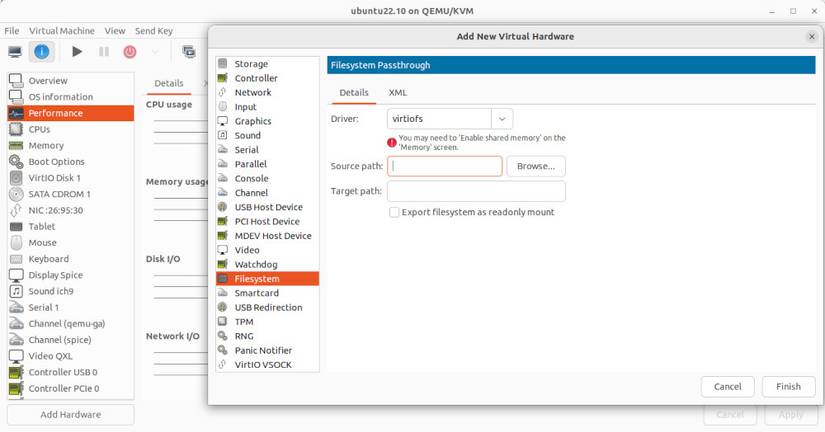Choose VirtIO VSOCK hardware type
825x432 pixels.
[267, 365]
